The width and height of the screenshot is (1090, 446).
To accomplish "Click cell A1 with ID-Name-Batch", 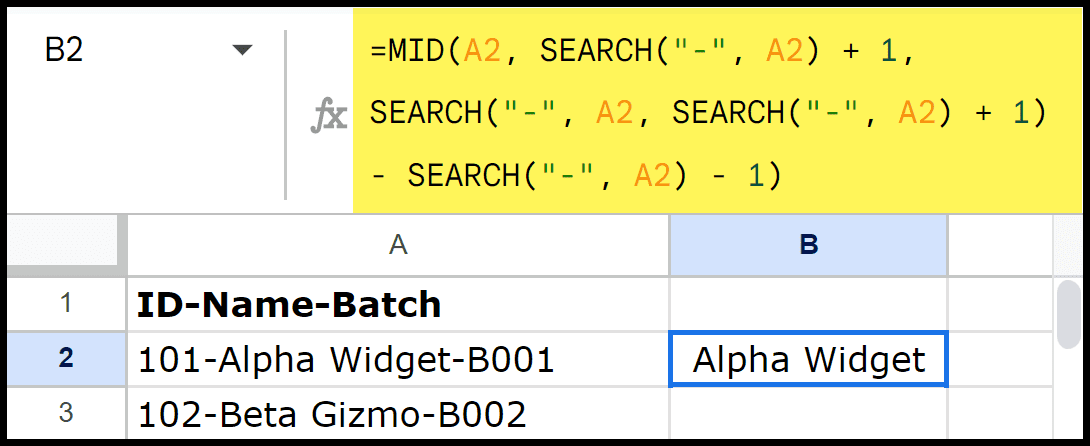I will coord(398,304).
